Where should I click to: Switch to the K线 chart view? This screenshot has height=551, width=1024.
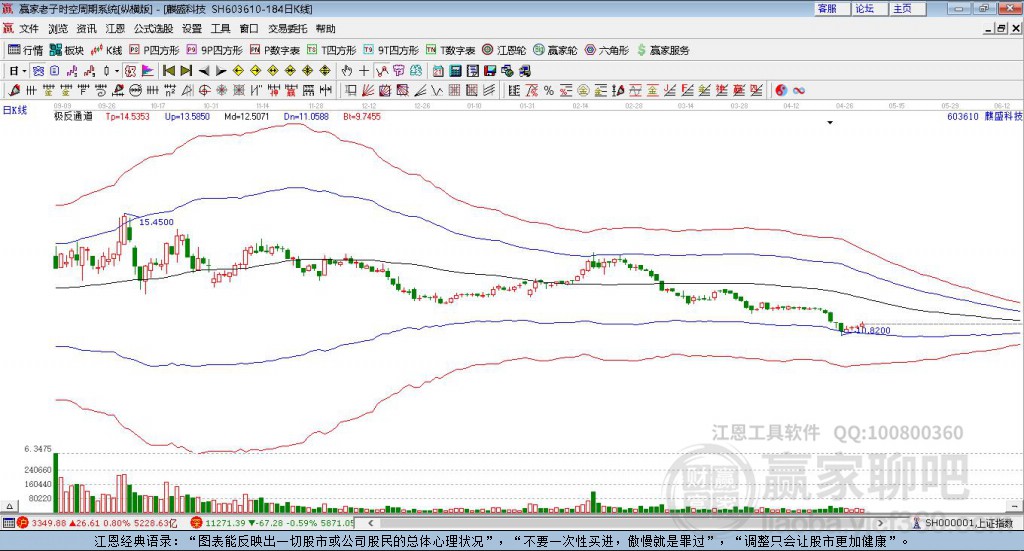106,50
